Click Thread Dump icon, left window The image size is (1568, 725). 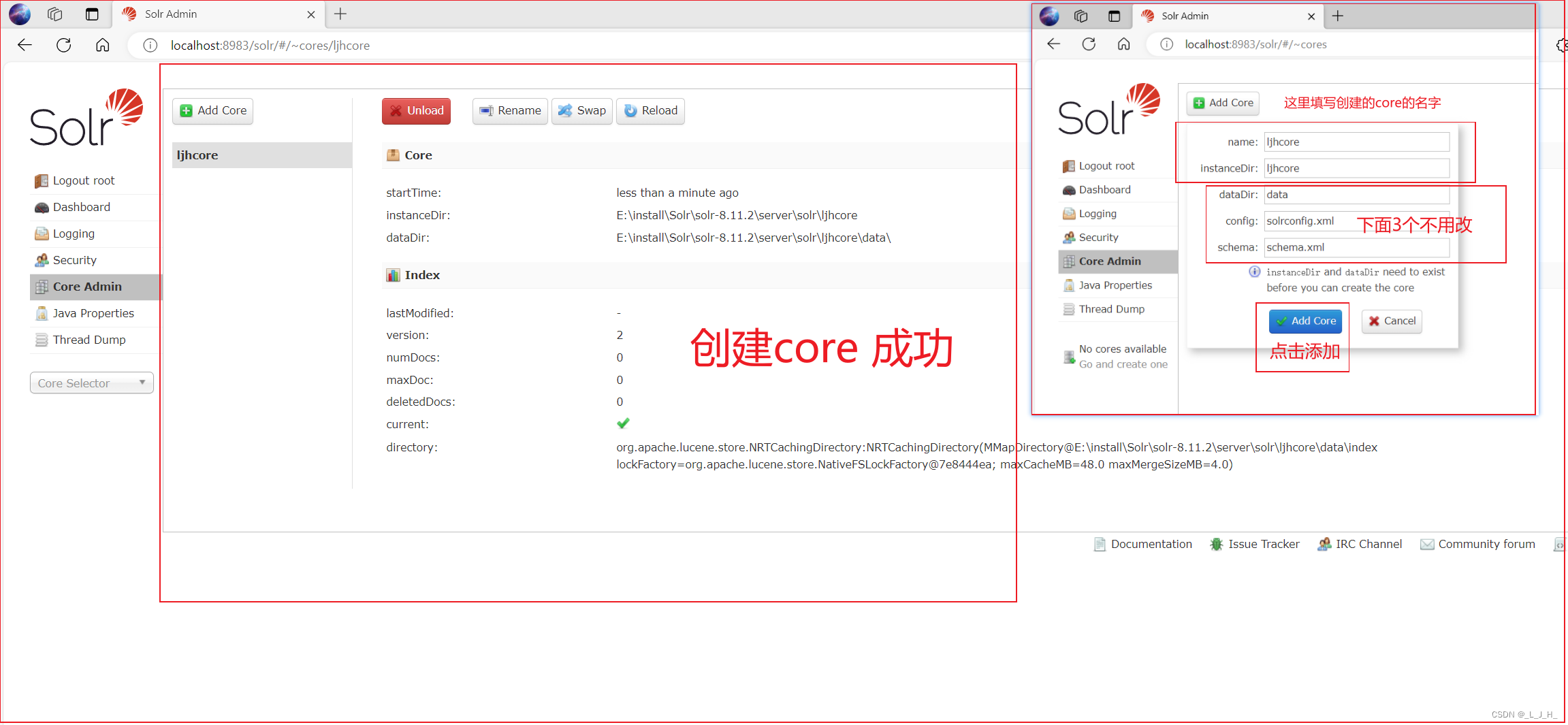point(42,340)
